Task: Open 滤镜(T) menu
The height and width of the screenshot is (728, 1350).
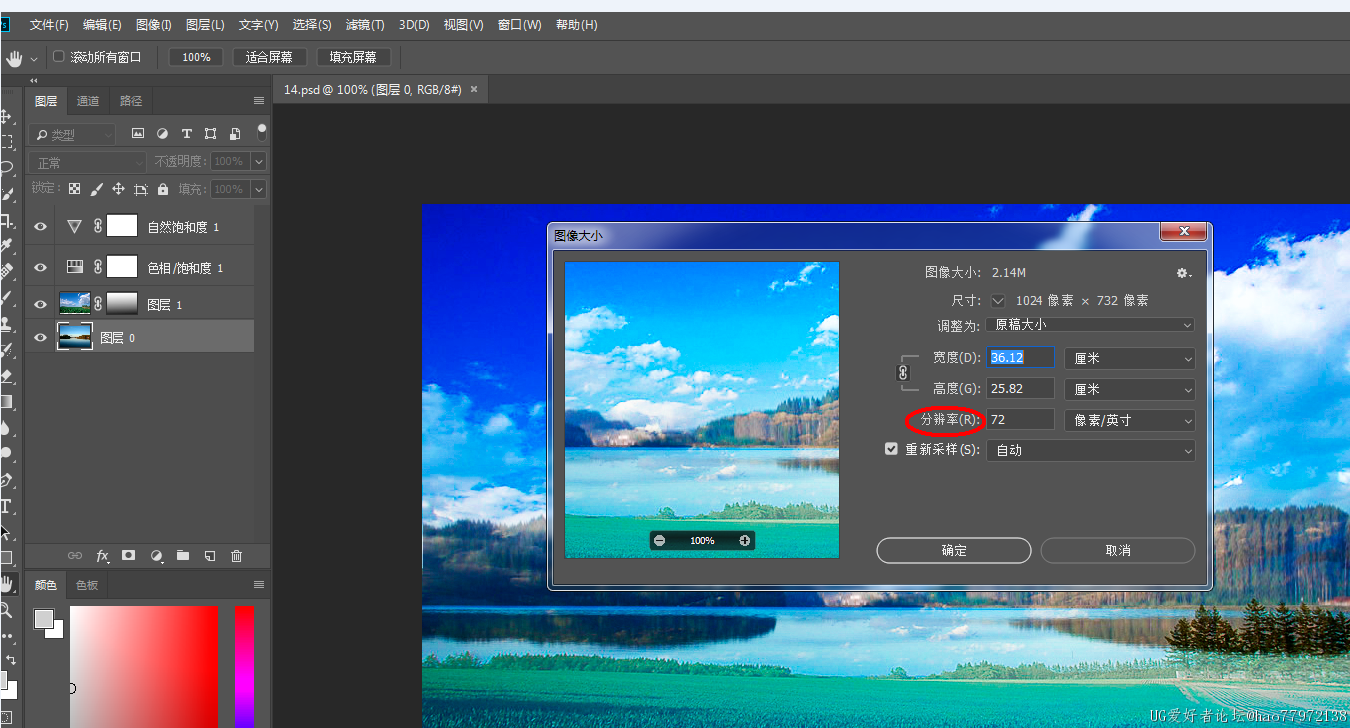Action: click(x=365, y=25)
